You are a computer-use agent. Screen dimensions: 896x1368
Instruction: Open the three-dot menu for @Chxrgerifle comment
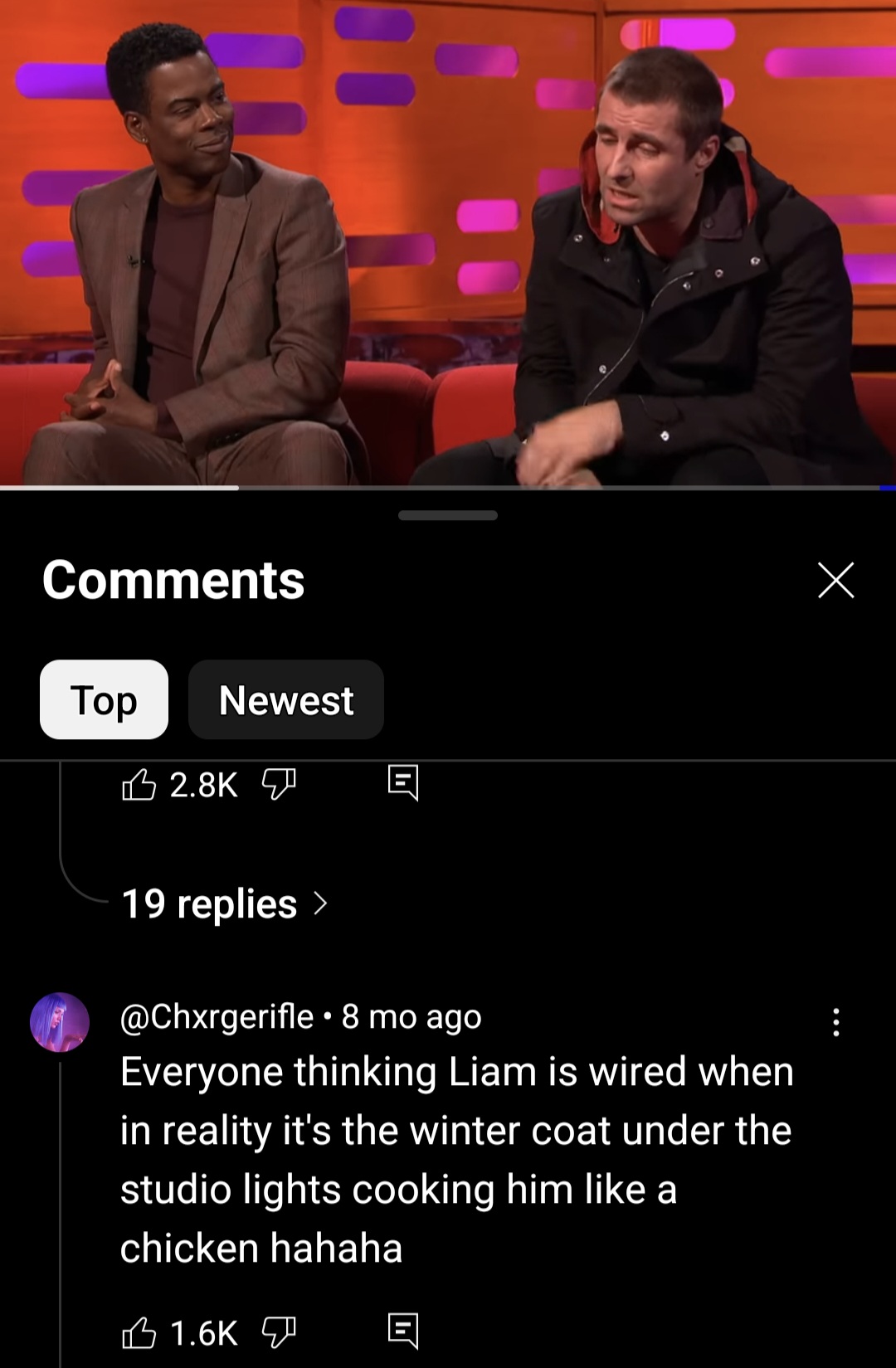(836, 1022)
